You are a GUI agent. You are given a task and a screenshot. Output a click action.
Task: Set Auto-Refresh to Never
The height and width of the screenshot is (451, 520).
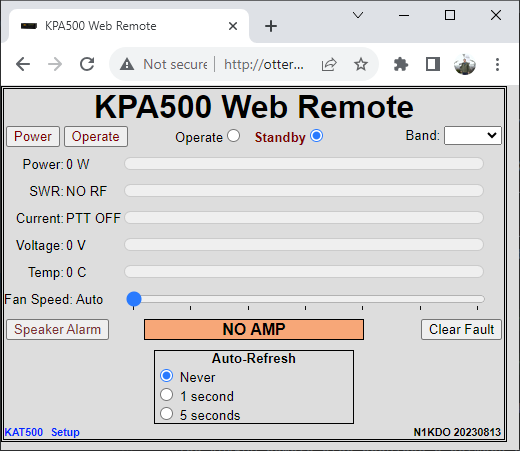pyautogui.click(x=167, y=376)
